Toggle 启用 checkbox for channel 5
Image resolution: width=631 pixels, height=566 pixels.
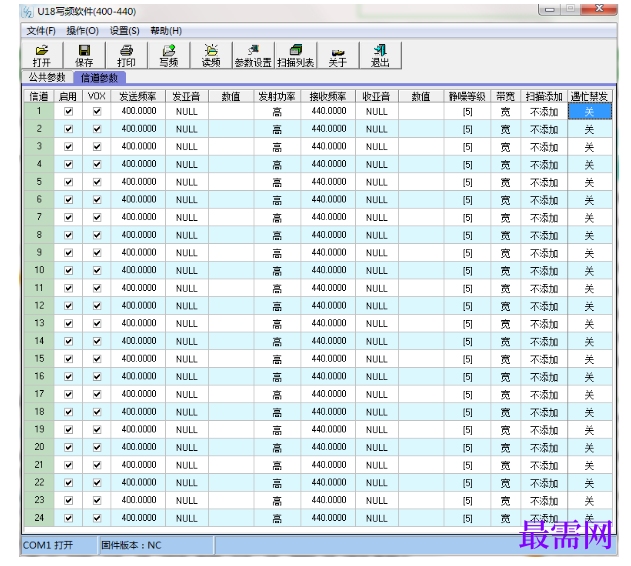tap(68, 182)
